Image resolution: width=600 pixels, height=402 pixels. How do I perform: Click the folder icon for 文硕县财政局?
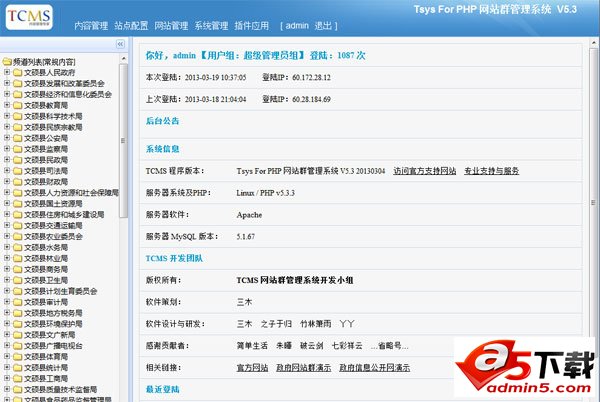click(18, 182)
